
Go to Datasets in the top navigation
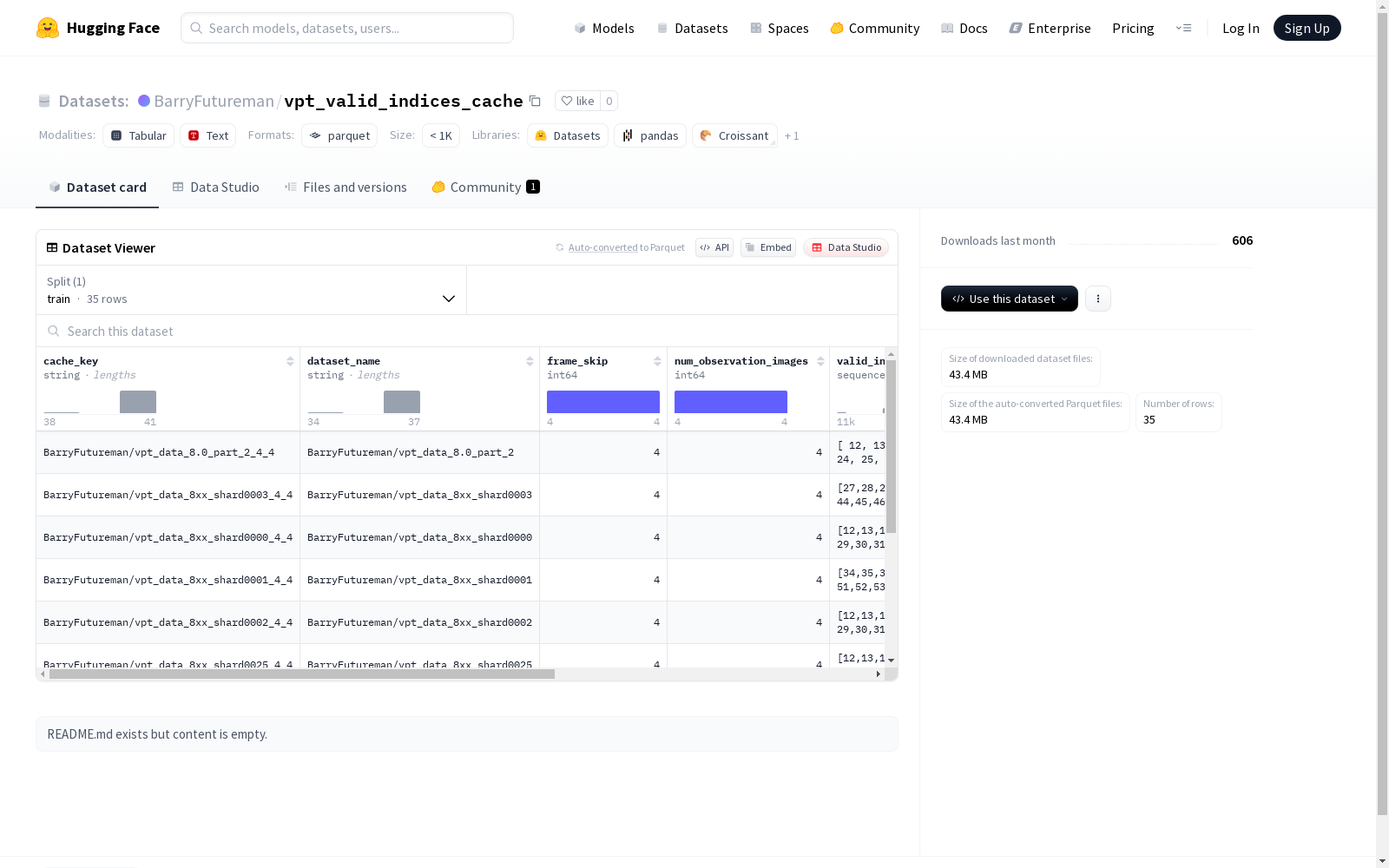(x=692, y=28)
